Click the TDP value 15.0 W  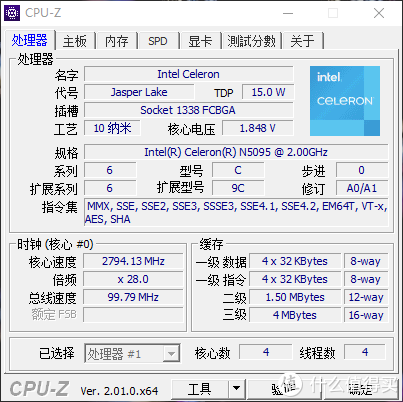tap(268, 92)
